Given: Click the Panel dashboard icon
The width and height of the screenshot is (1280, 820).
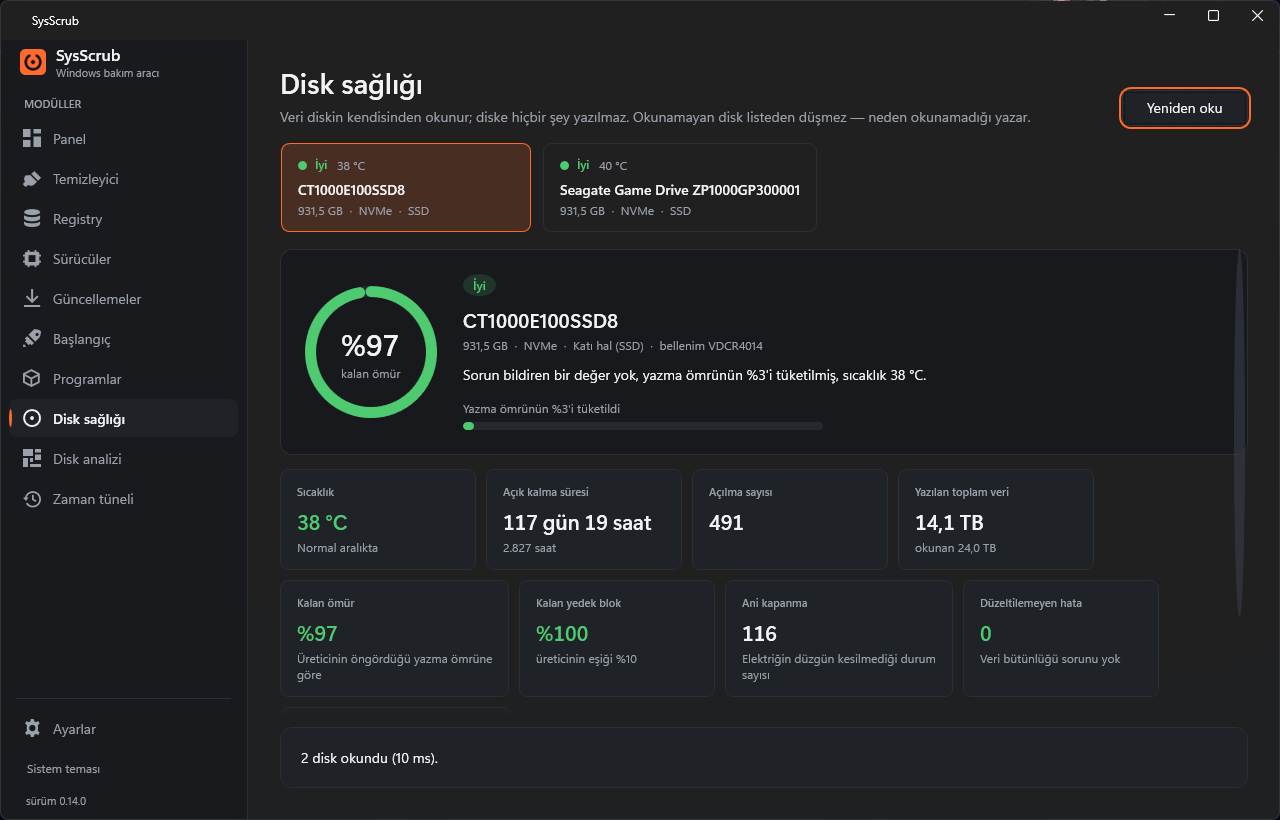Looking at the screenshot, I should pyautogui.click(x=32, y=139).
